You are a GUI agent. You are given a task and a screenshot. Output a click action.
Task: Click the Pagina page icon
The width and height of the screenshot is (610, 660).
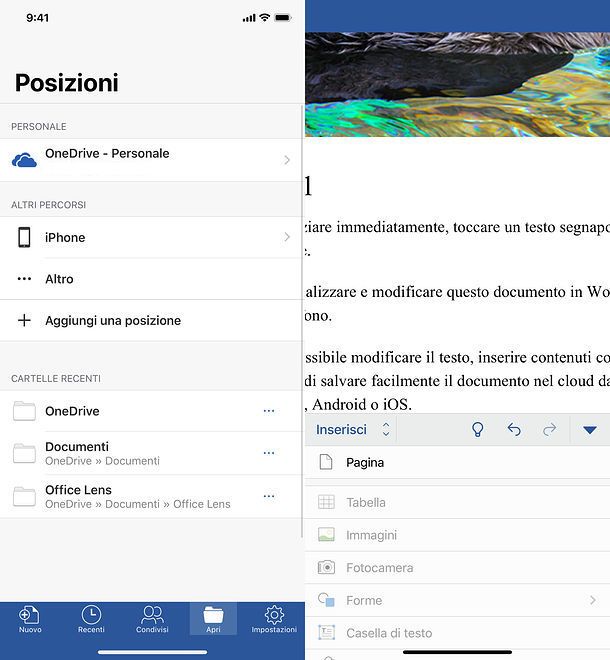pyautogui.click(x=326, y=462)
